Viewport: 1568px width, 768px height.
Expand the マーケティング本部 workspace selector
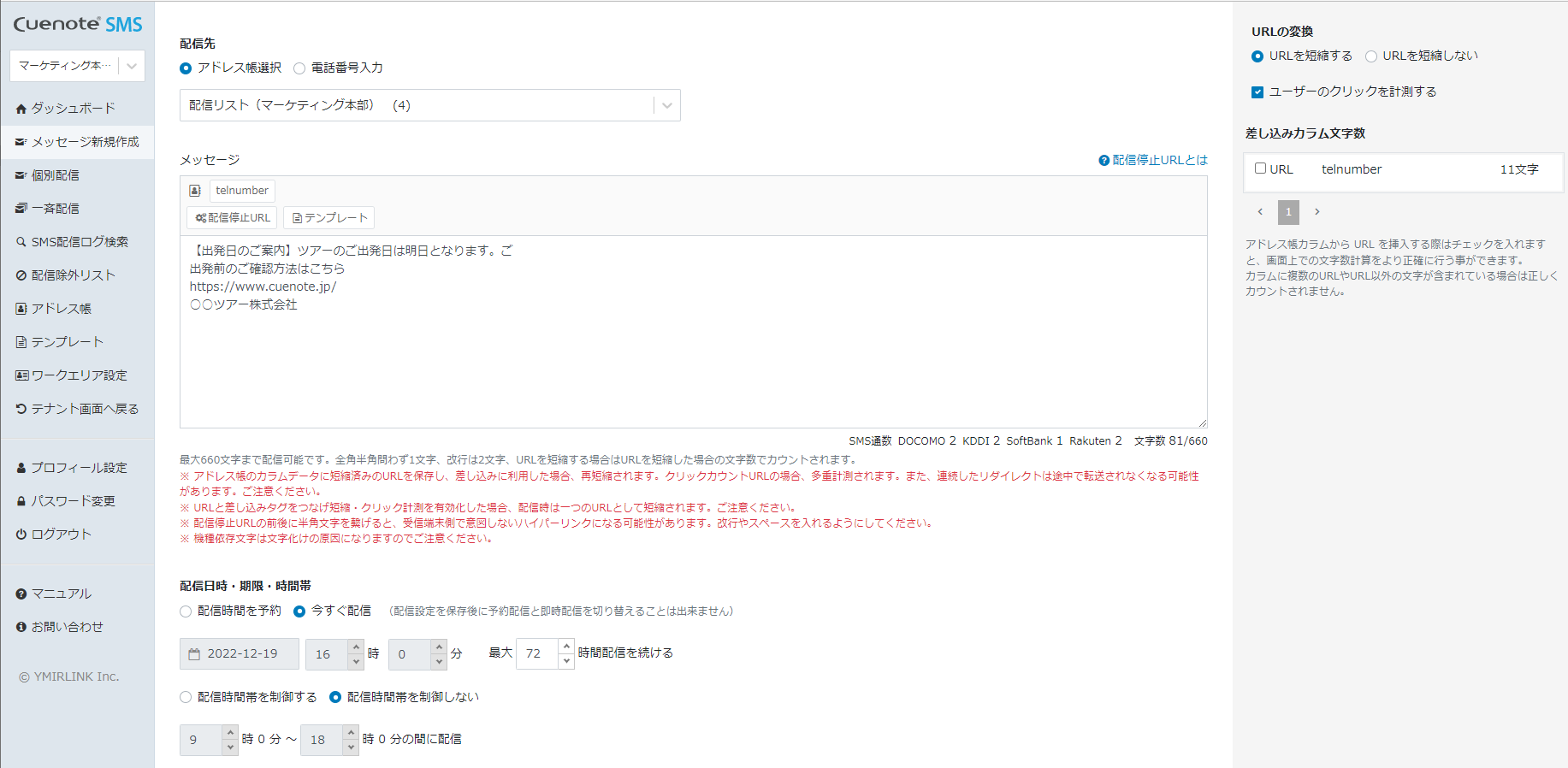[131, 66]
